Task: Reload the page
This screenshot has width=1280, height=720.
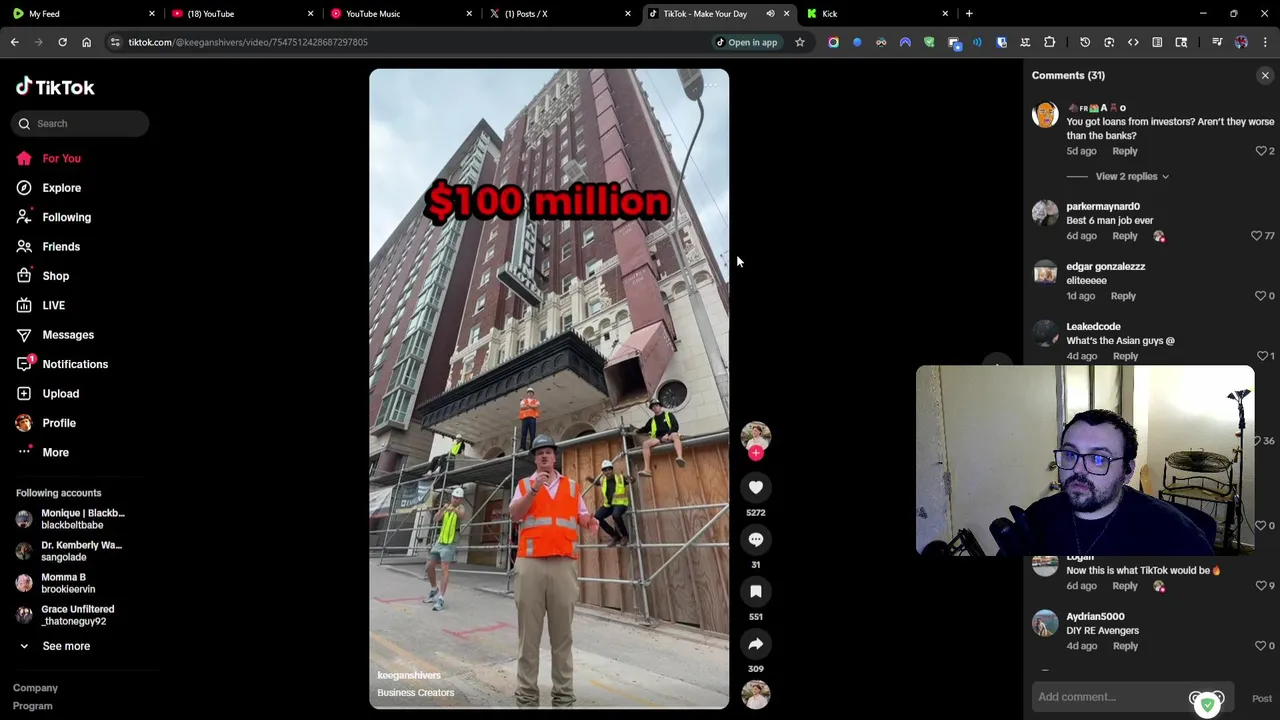Action: [62, 42]
